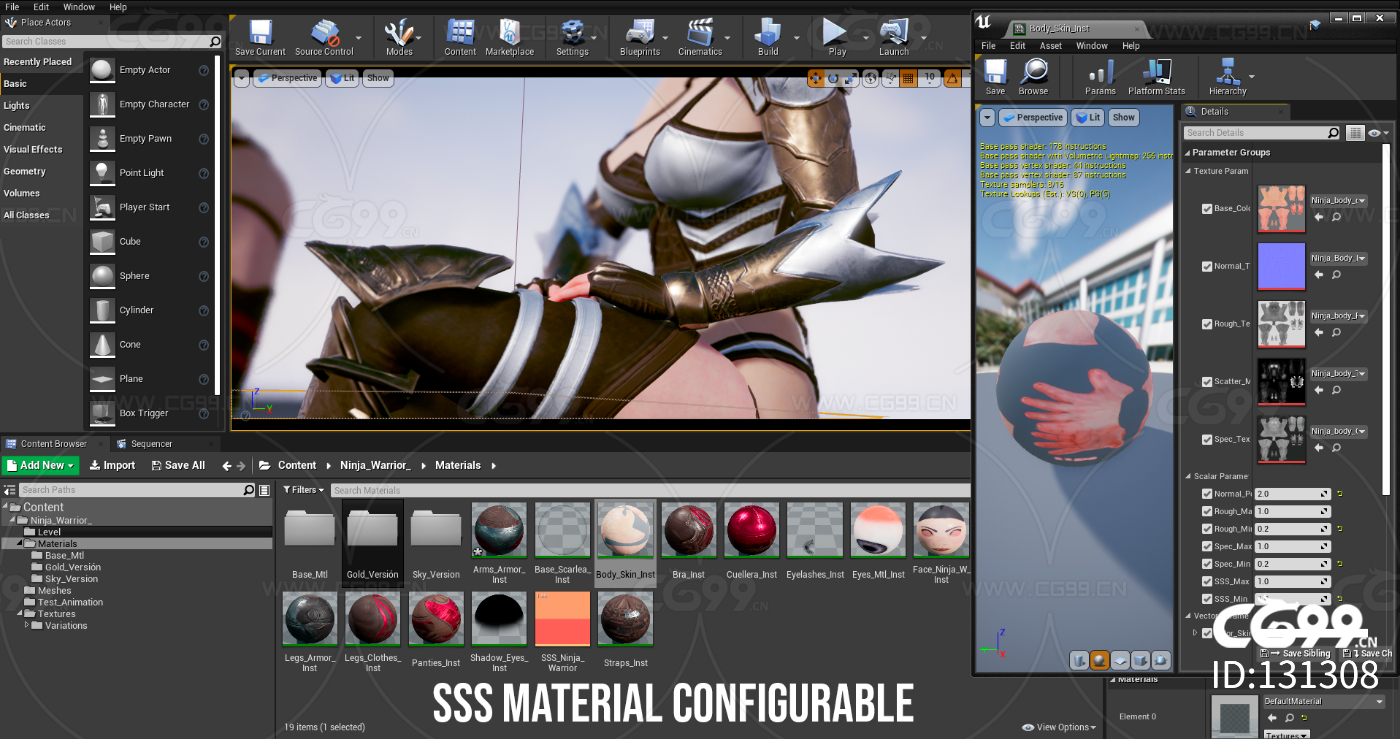Click the Launch toolbar icon
The width and height of the screenshot is (1400, 739).
(894, 37)
